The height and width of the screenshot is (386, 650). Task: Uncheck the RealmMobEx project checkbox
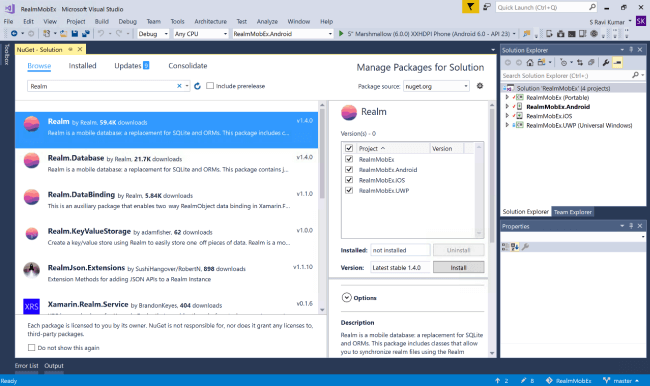click(349, 159)
